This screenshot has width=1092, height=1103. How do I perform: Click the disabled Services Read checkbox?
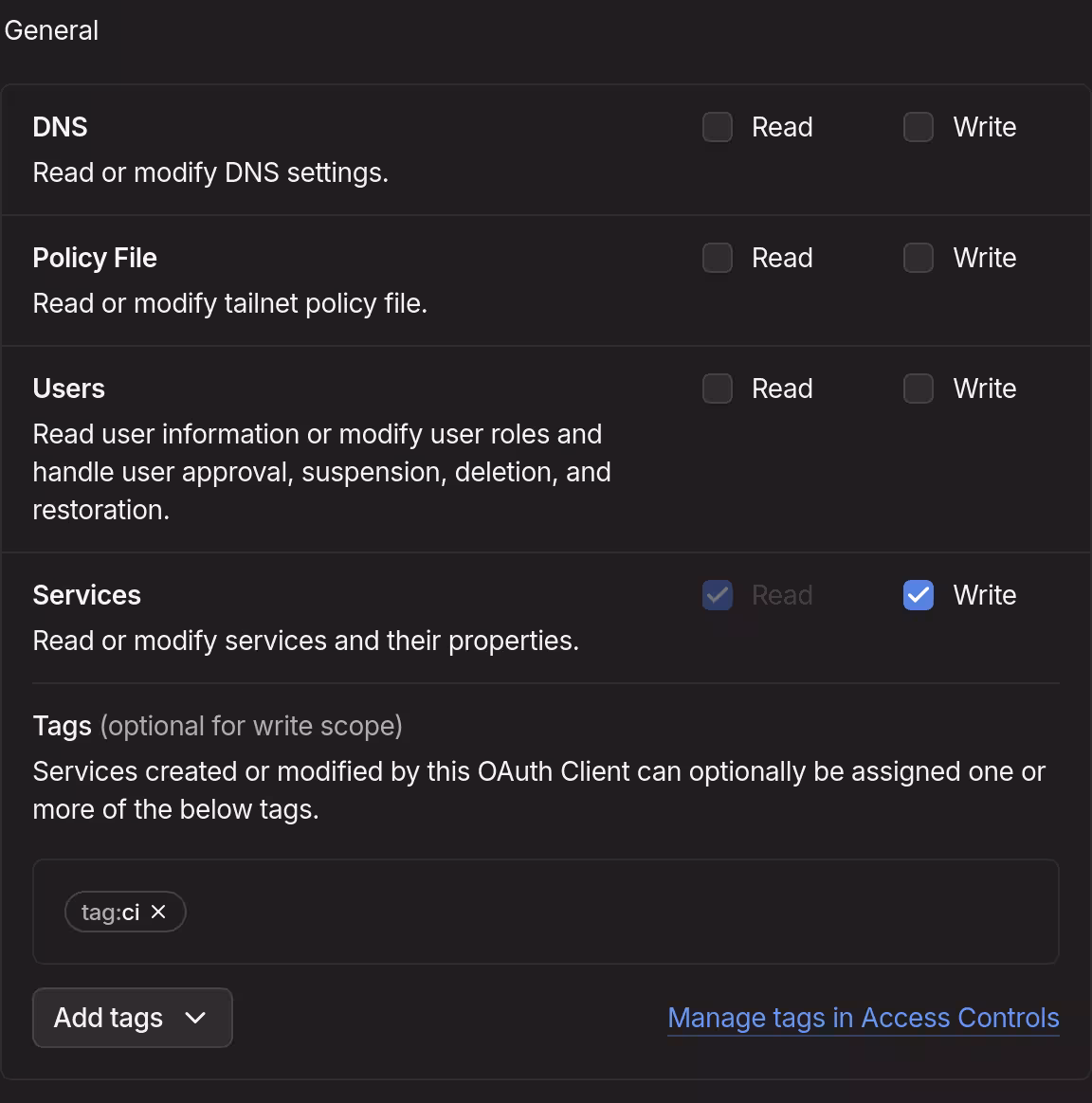point(718,594)
